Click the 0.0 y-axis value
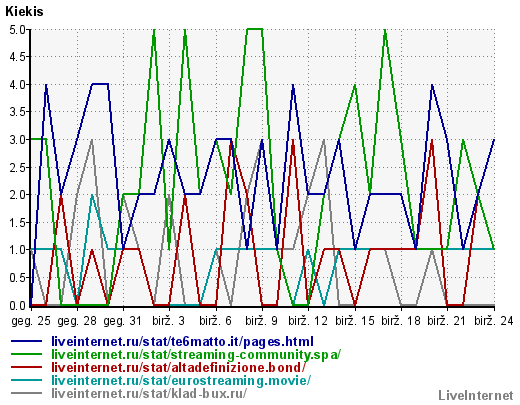This screenshot has width=520, height=405. [17, 305]
